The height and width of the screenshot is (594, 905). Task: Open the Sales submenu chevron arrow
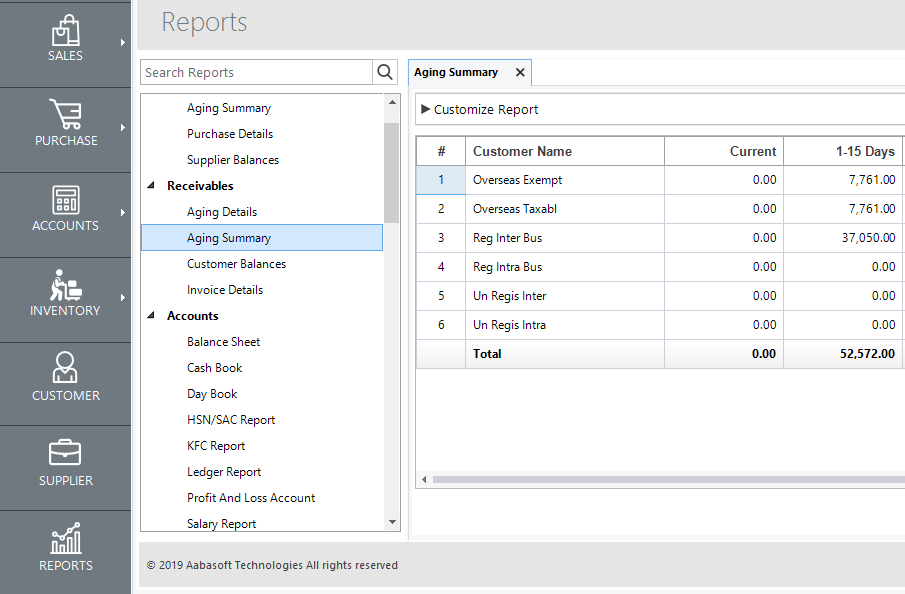pyautogui.click(x=123, y=44)
